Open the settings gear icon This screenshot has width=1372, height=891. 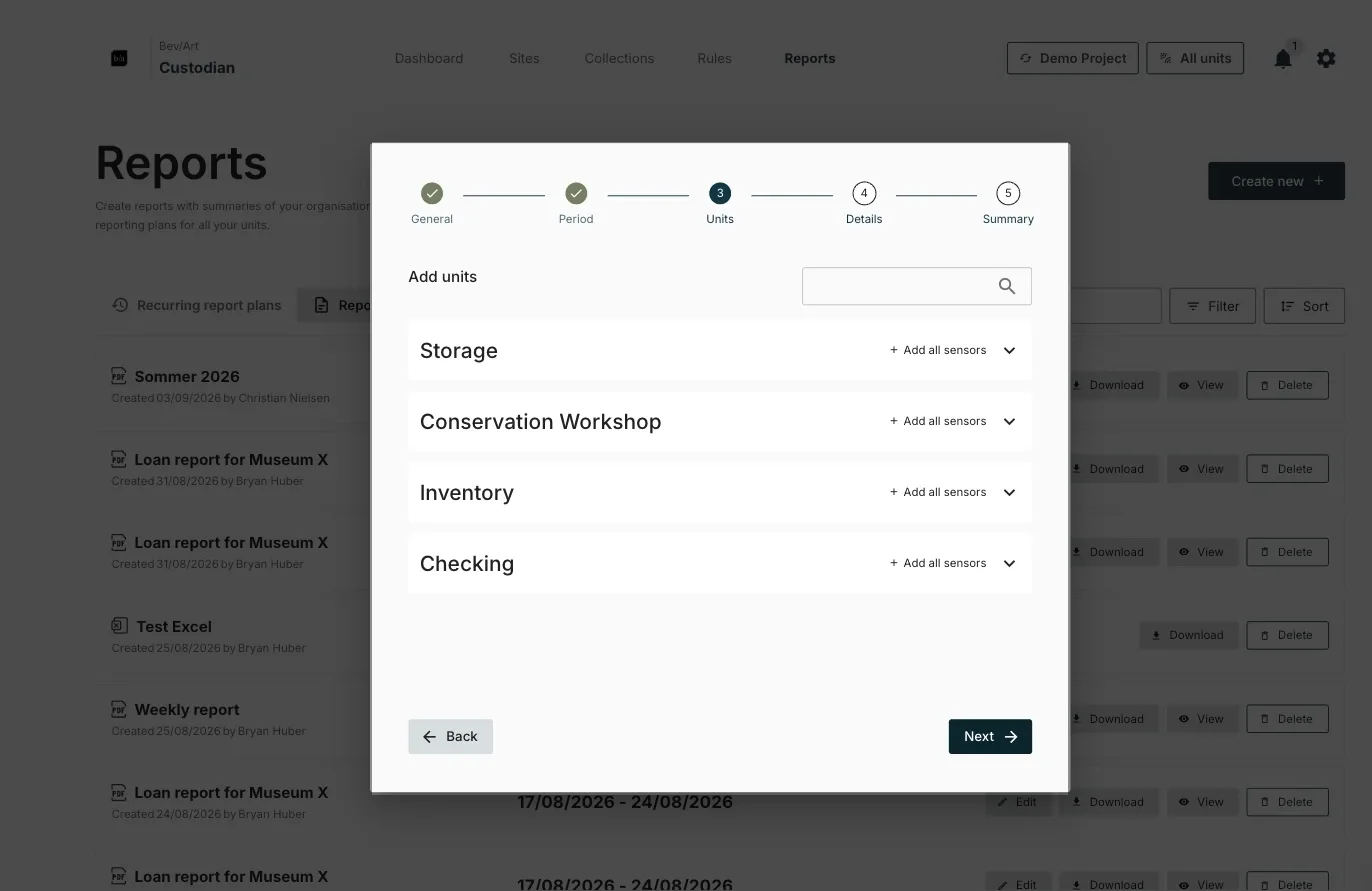(x=1326, y=59)
